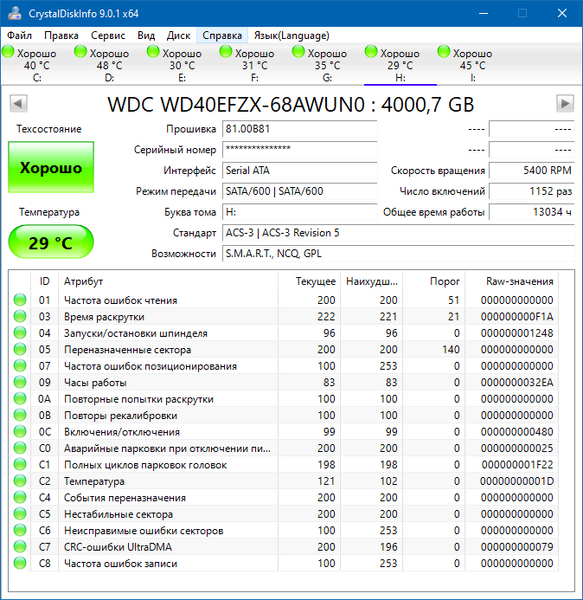This screenshot has height=600, width=583.
Task: Select drive D: at 48 °C
Action: click(x=102, y=64)
